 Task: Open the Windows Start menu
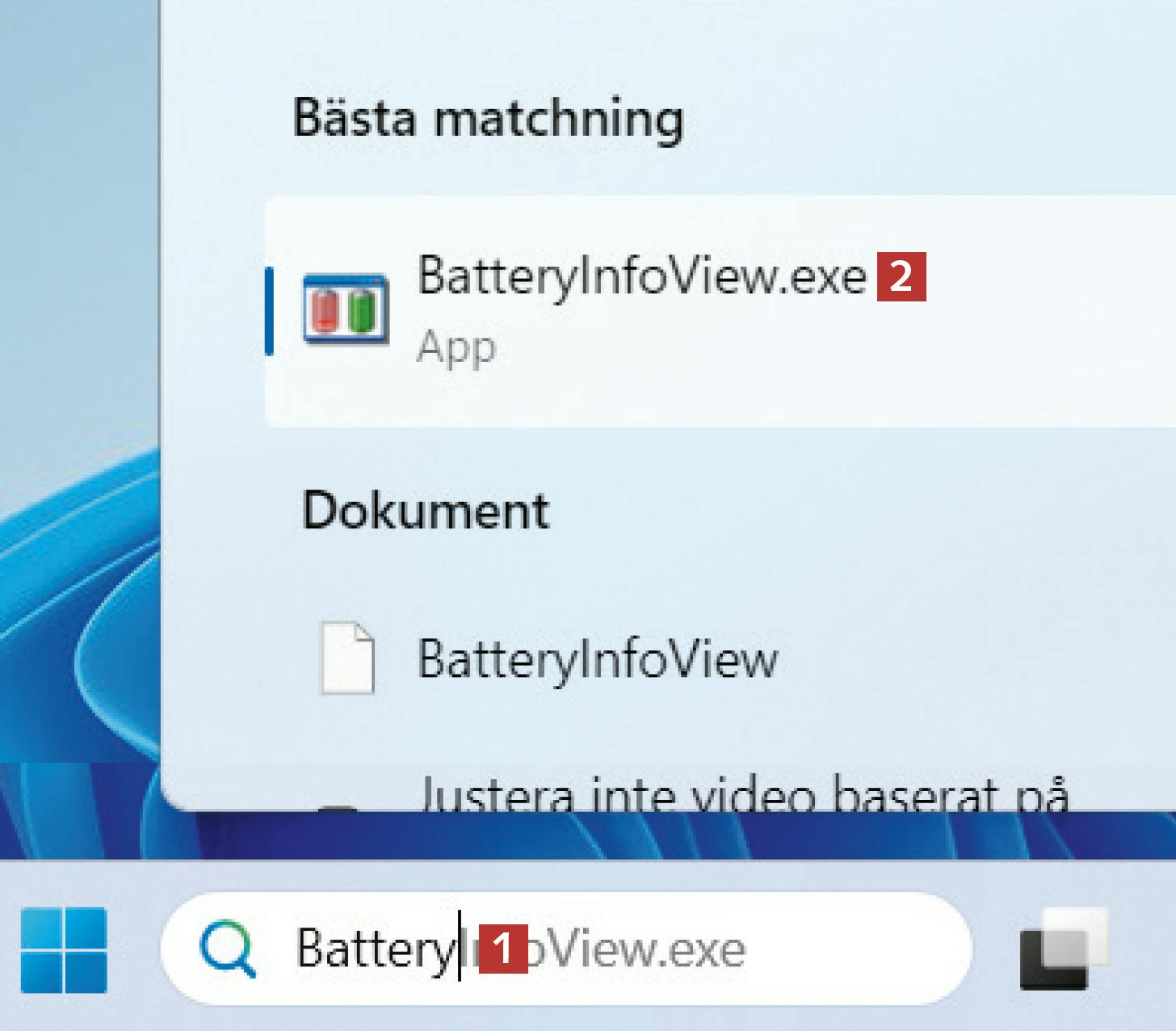(64, 949)
